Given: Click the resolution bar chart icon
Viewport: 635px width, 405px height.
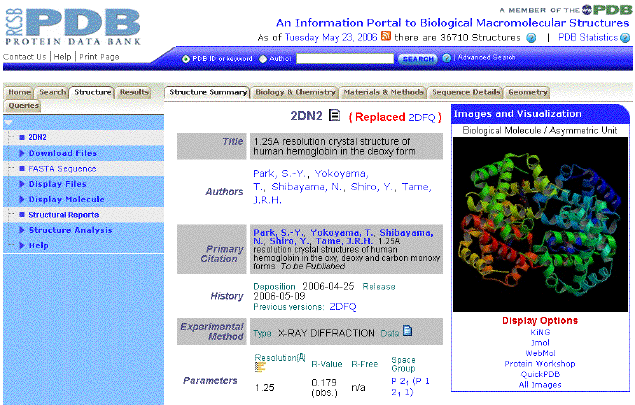Looking at the screenshot, I should pos(259,366).
